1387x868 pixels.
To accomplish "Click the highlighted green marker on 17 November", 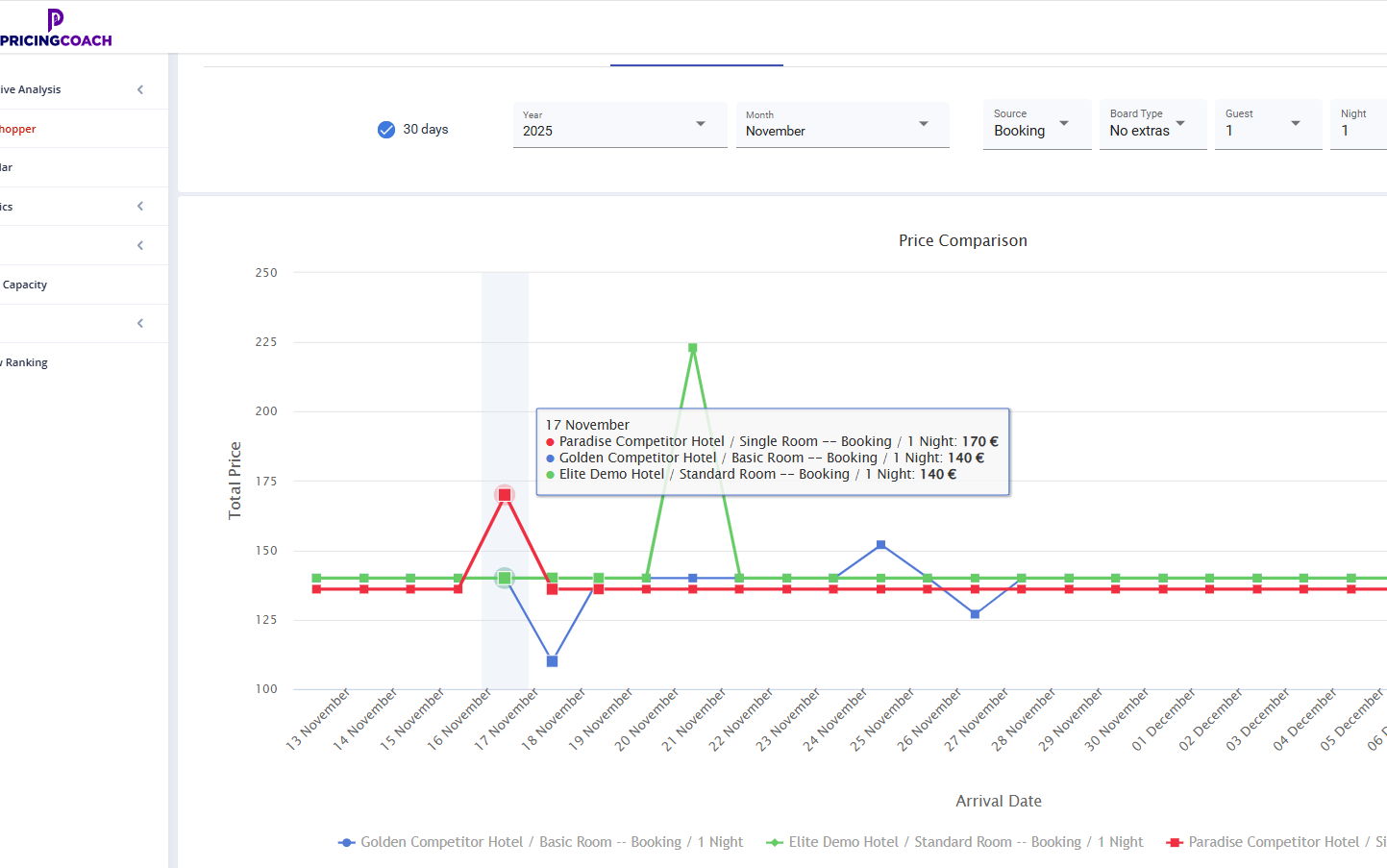I will [505, 578].
